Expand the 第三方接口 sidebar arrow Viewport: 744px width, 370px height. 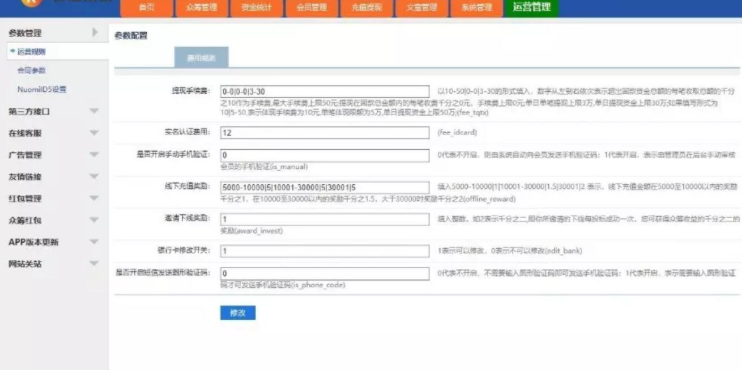tap(94, 111)
